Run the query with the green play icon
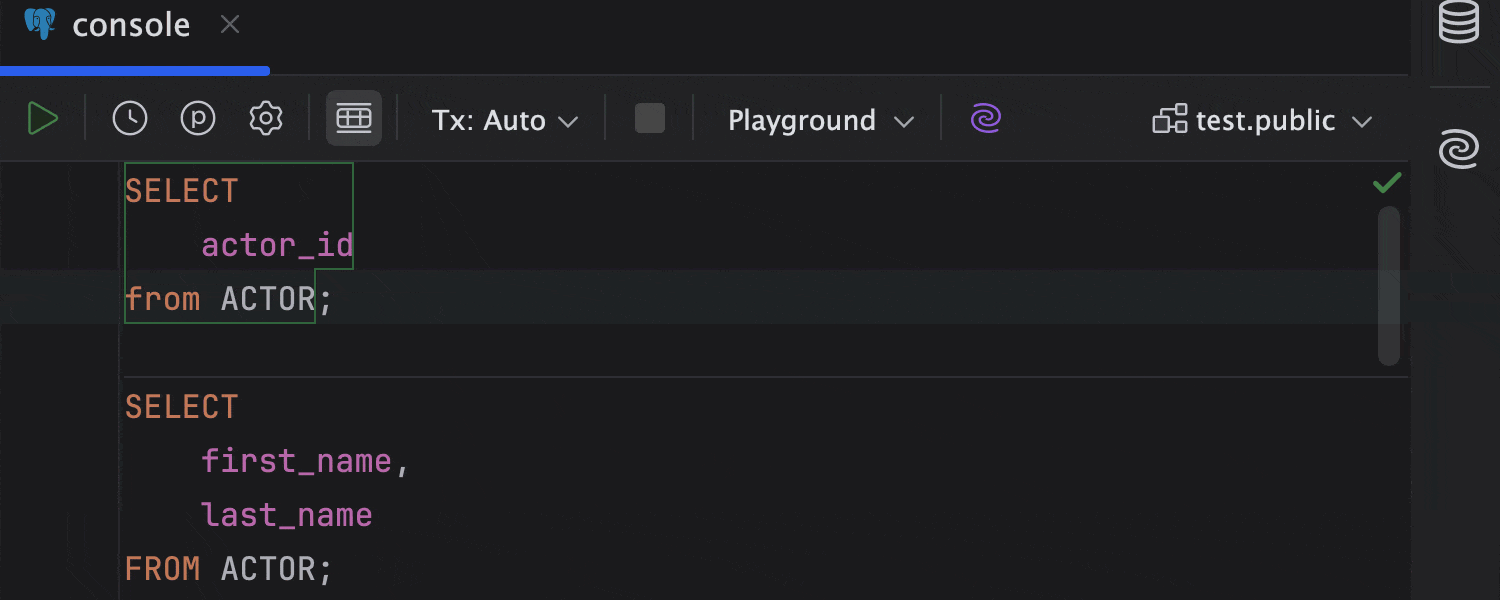The image size is (1500, 600). click(x=44, y=118)
